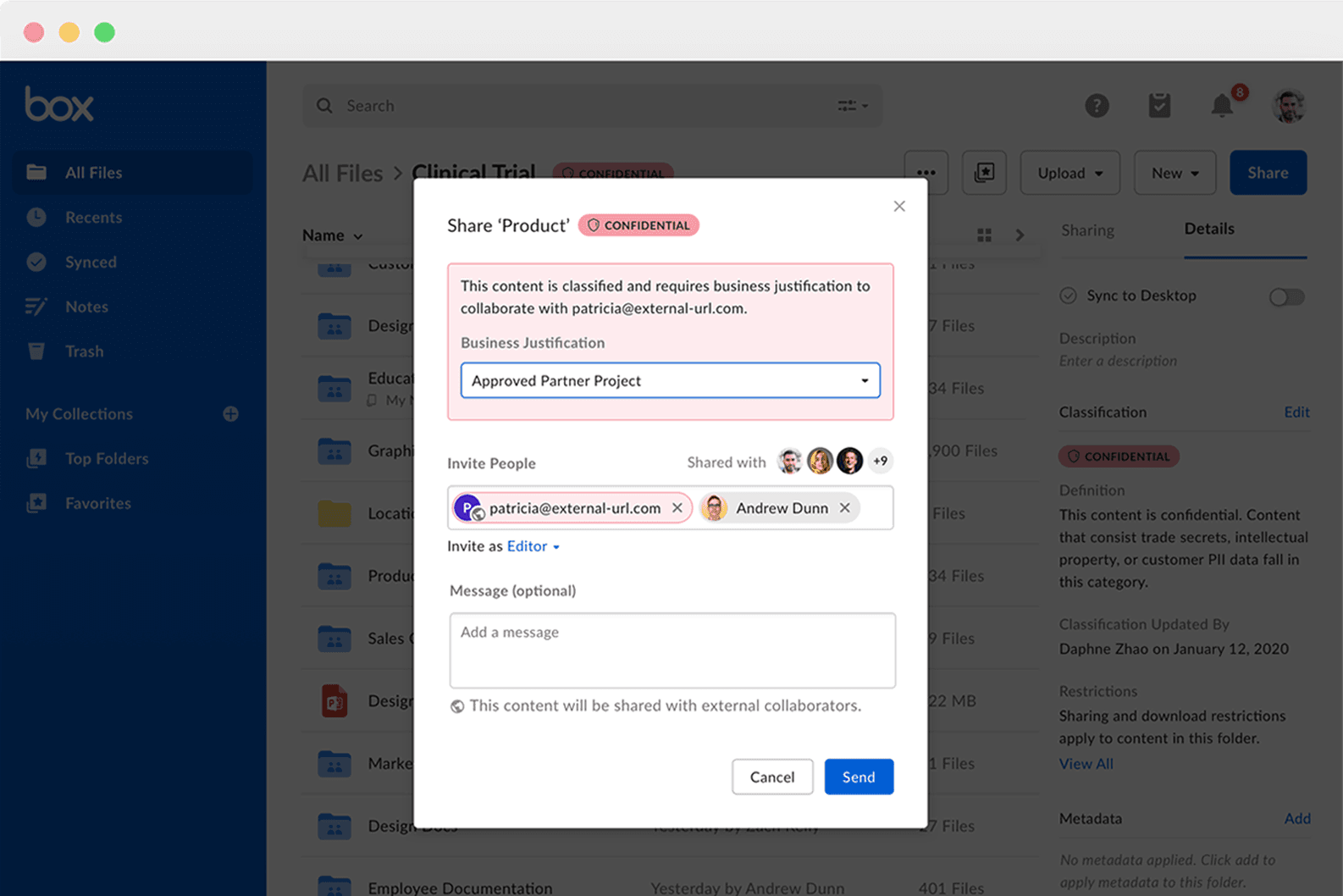Click the Box logo
Image resolution: width=1343 pixels, height=896 pixels.
[x=59, y=104]
